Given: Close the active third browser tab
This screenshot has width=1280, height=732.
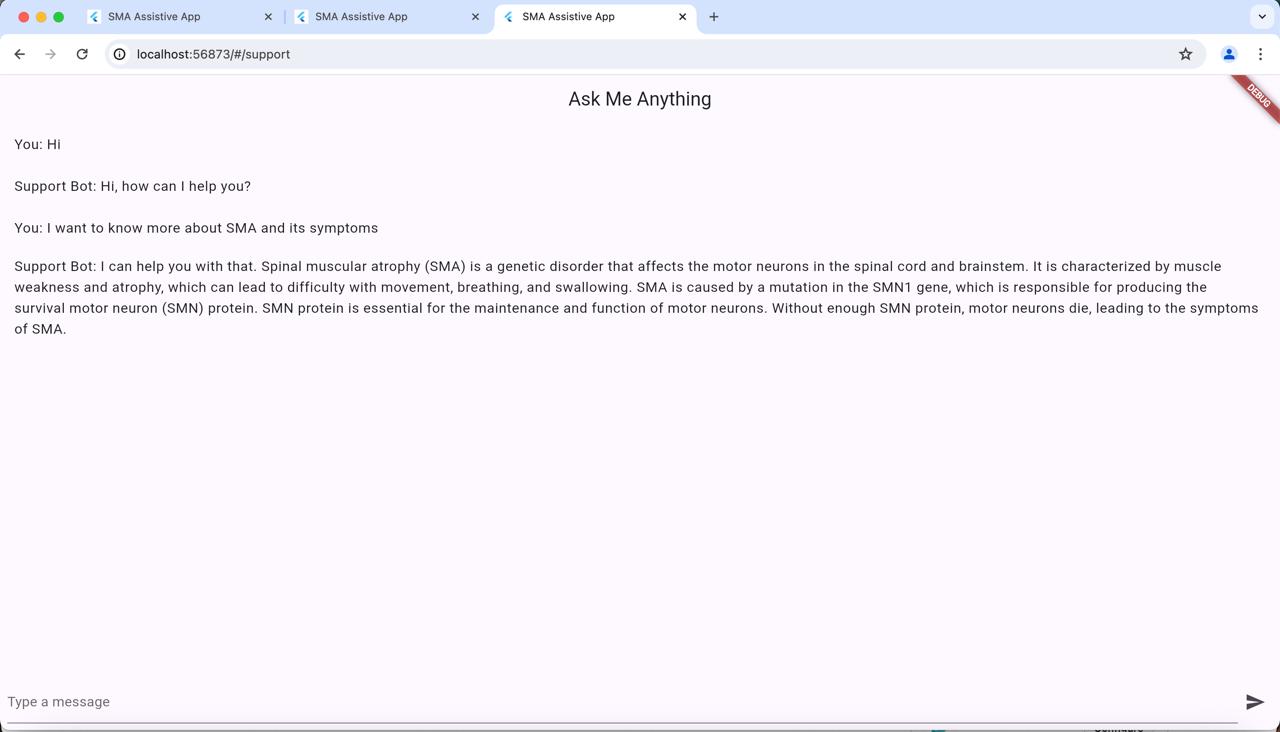Looking at the screenshot, I should point(683,17).
